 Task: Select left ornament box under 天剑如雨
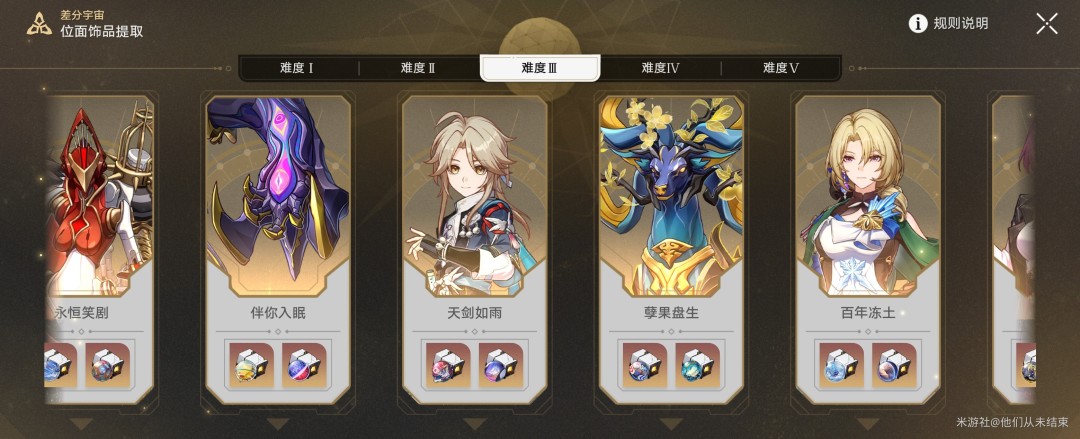pyautogui.click(x=448, y=365)
